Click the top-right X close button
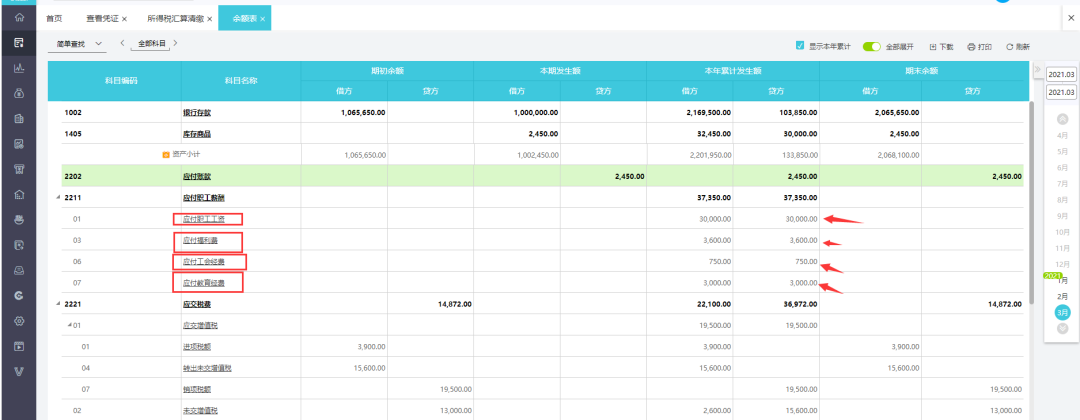This screenshot has width=1080, height=420. pos(1069,19)
